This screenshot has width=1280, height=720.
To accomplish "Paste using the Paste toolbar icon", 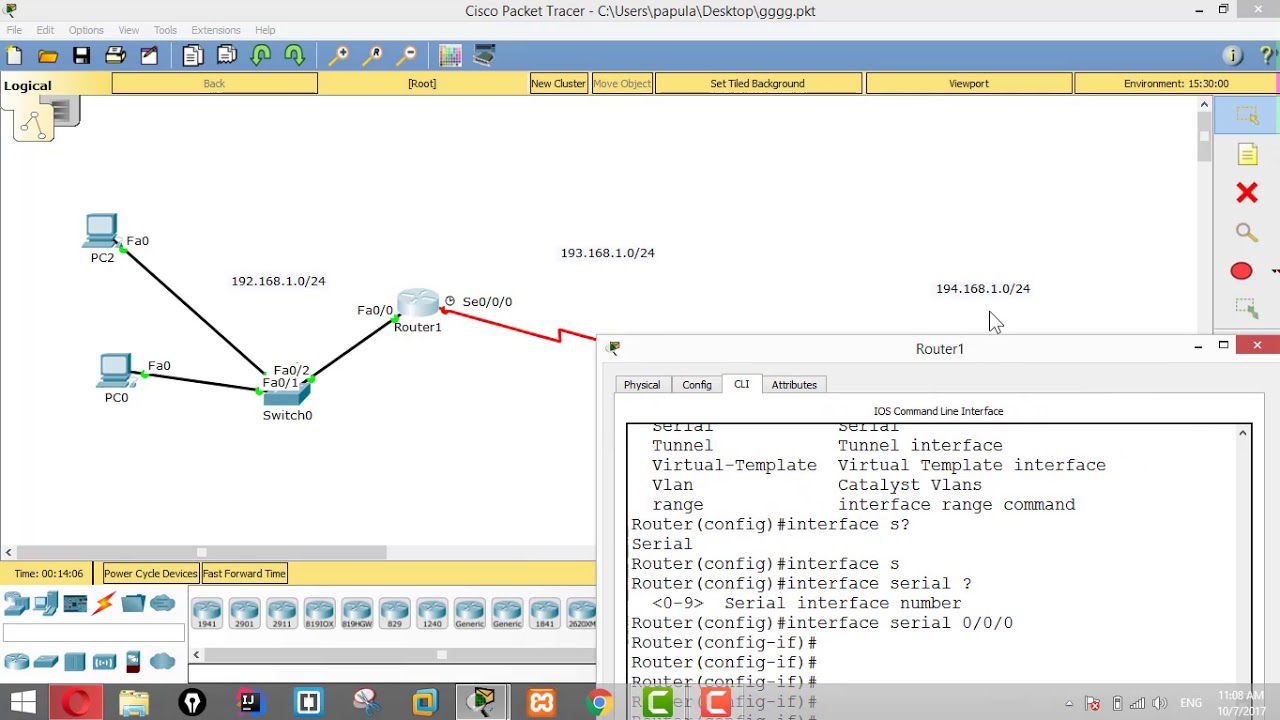I will pos(227,56).
